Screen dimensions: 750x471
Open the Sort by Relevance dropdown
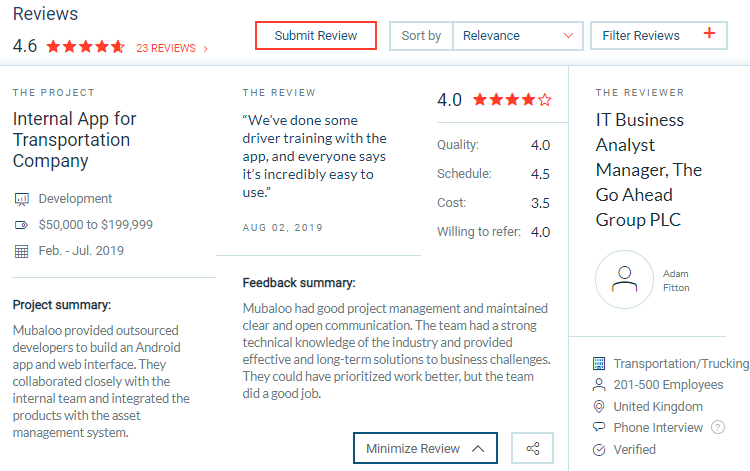518,36
